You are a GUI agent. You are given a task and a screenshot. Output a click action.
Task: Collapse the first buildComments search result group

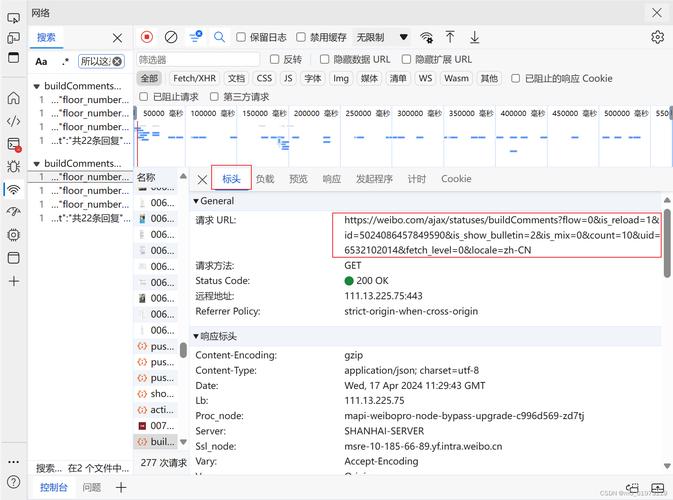pyautogui.click(x=36, y=86)
